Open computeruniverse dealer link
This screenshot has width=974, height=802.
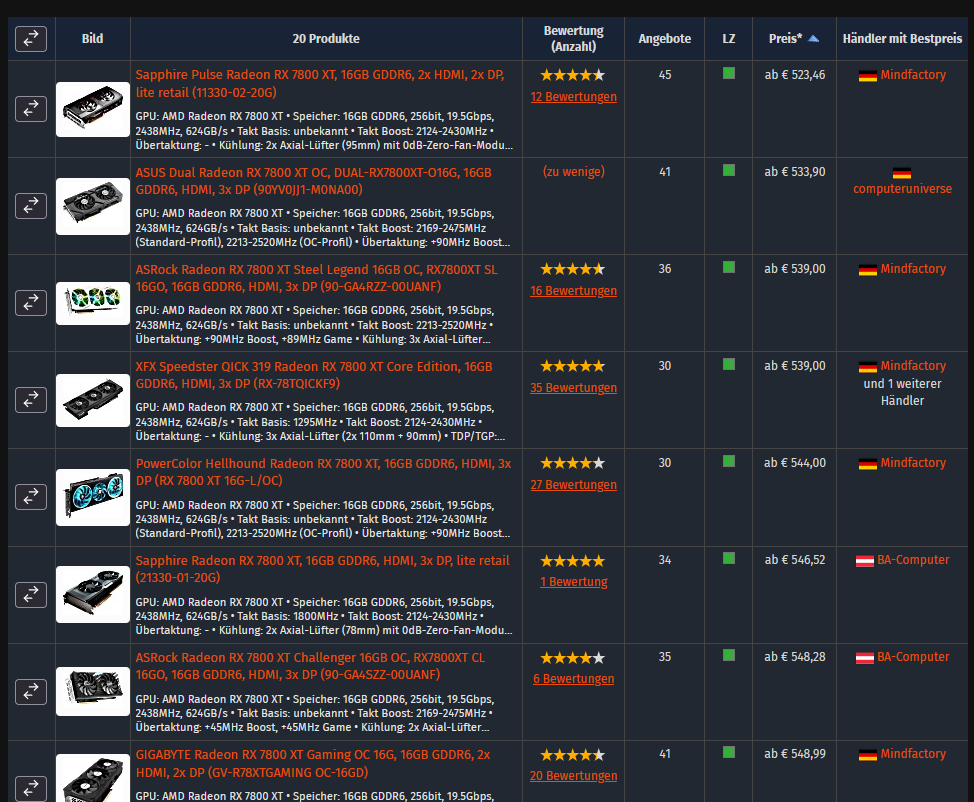coord(902,189)
